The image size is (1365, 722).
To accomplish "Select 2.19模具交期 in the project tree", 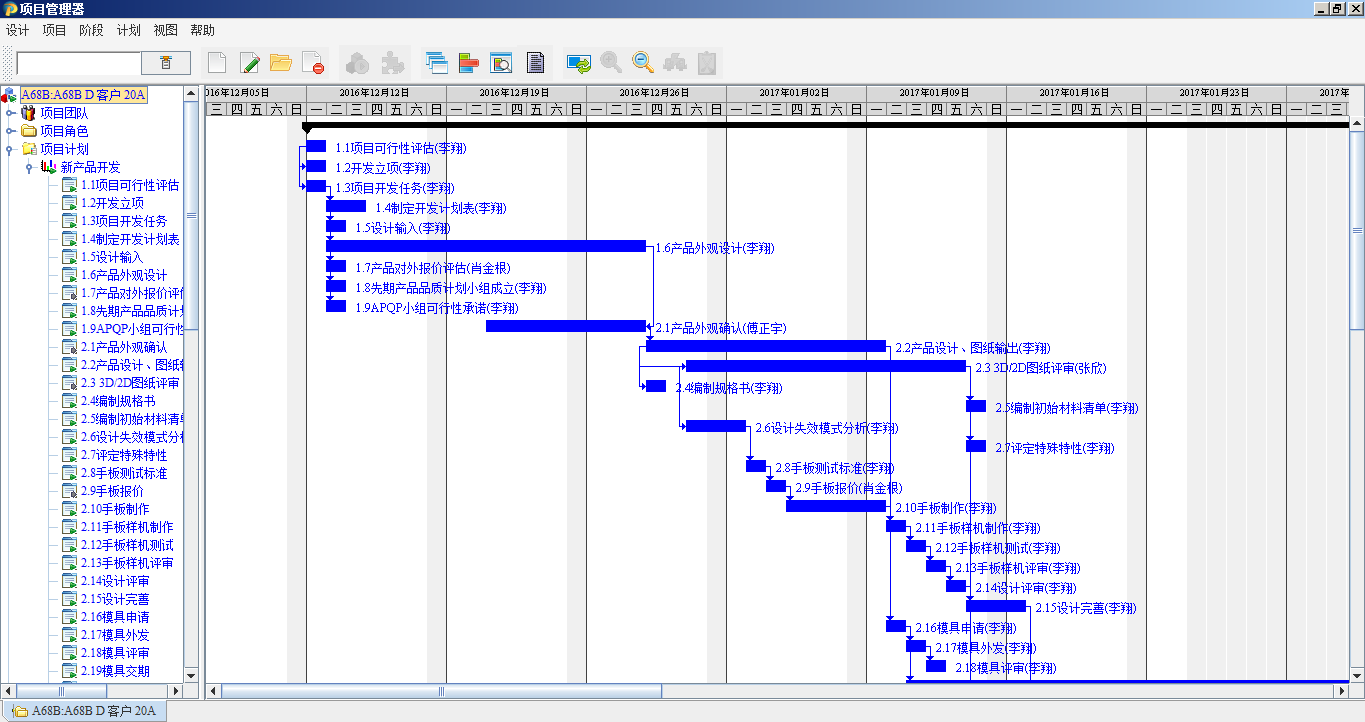I will pyautogui.click(x=115, y=671).
